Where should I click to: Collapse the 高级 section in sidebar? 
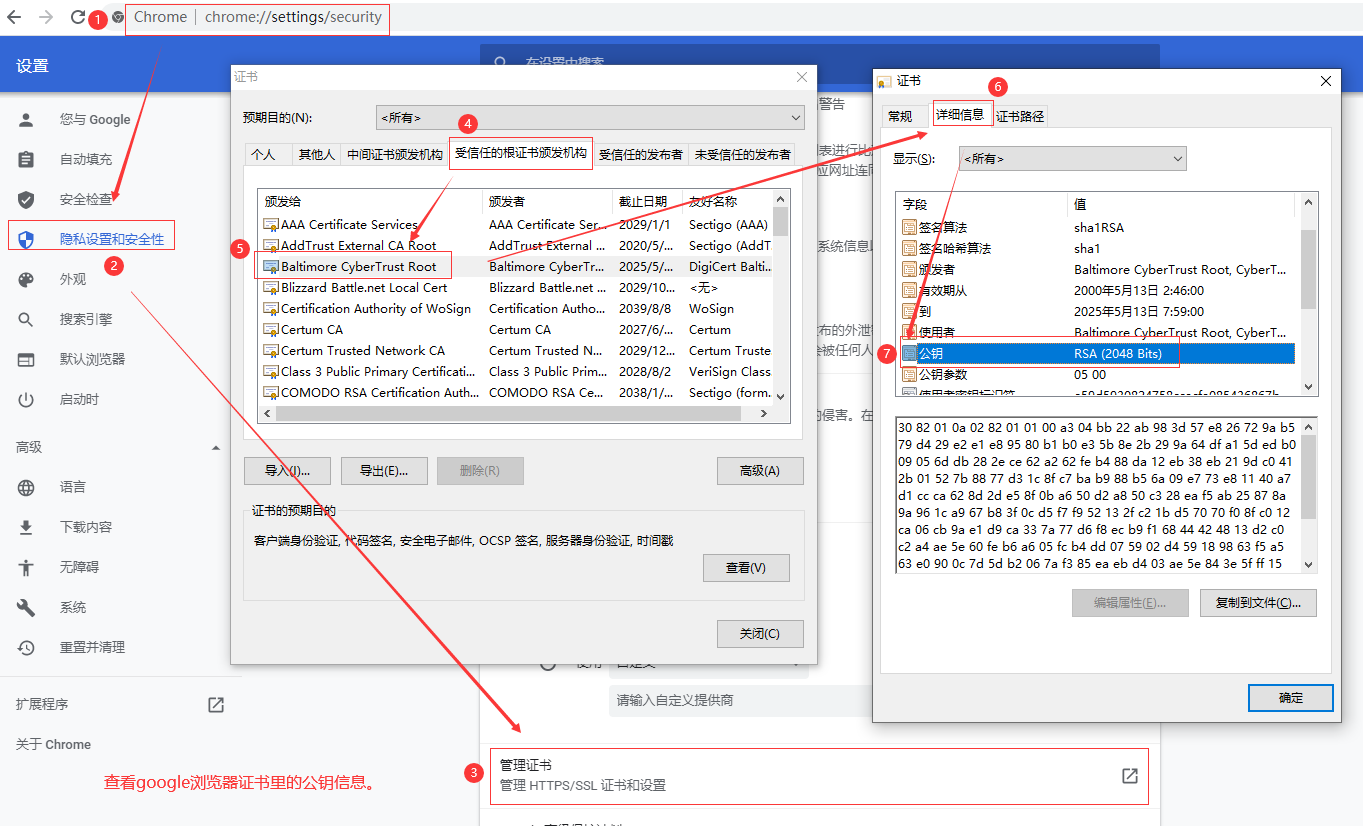pos(216,447)
